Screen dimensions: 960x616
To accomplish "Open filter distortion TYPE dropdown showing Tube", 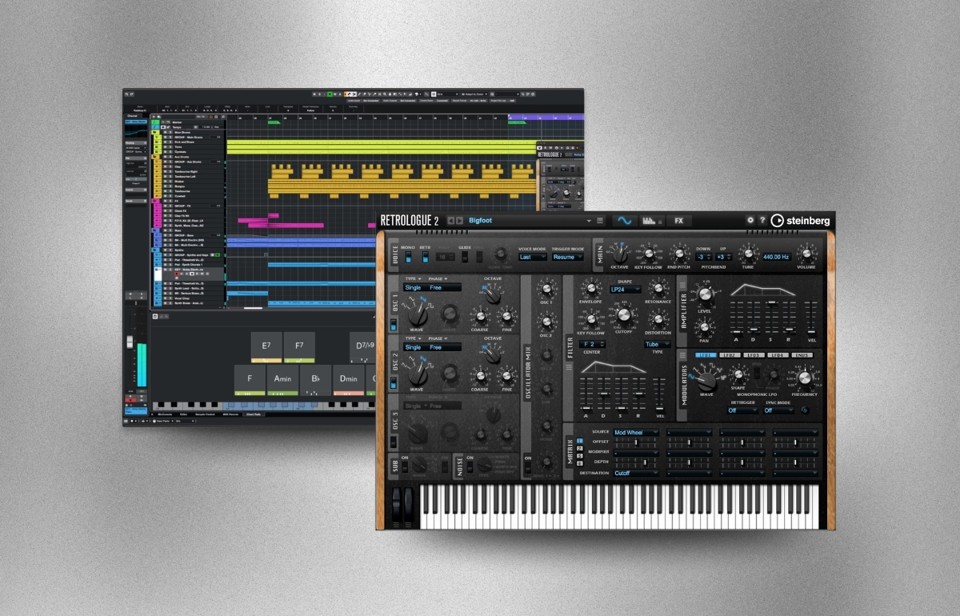I will (657, 344).
